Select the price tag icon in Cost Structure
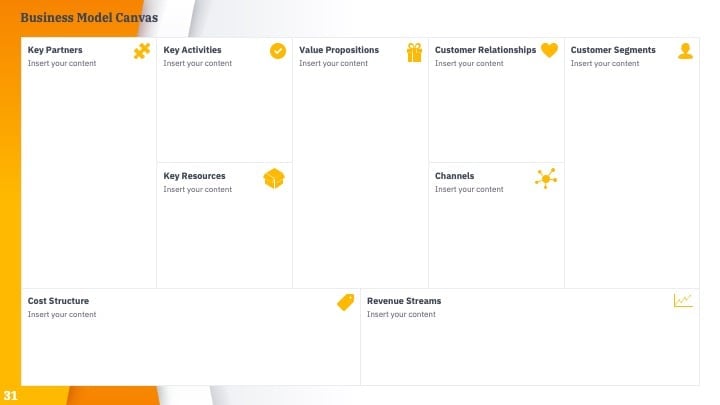Image resolution: width=720 pixels, height=405 pixels. click(346, 302)
